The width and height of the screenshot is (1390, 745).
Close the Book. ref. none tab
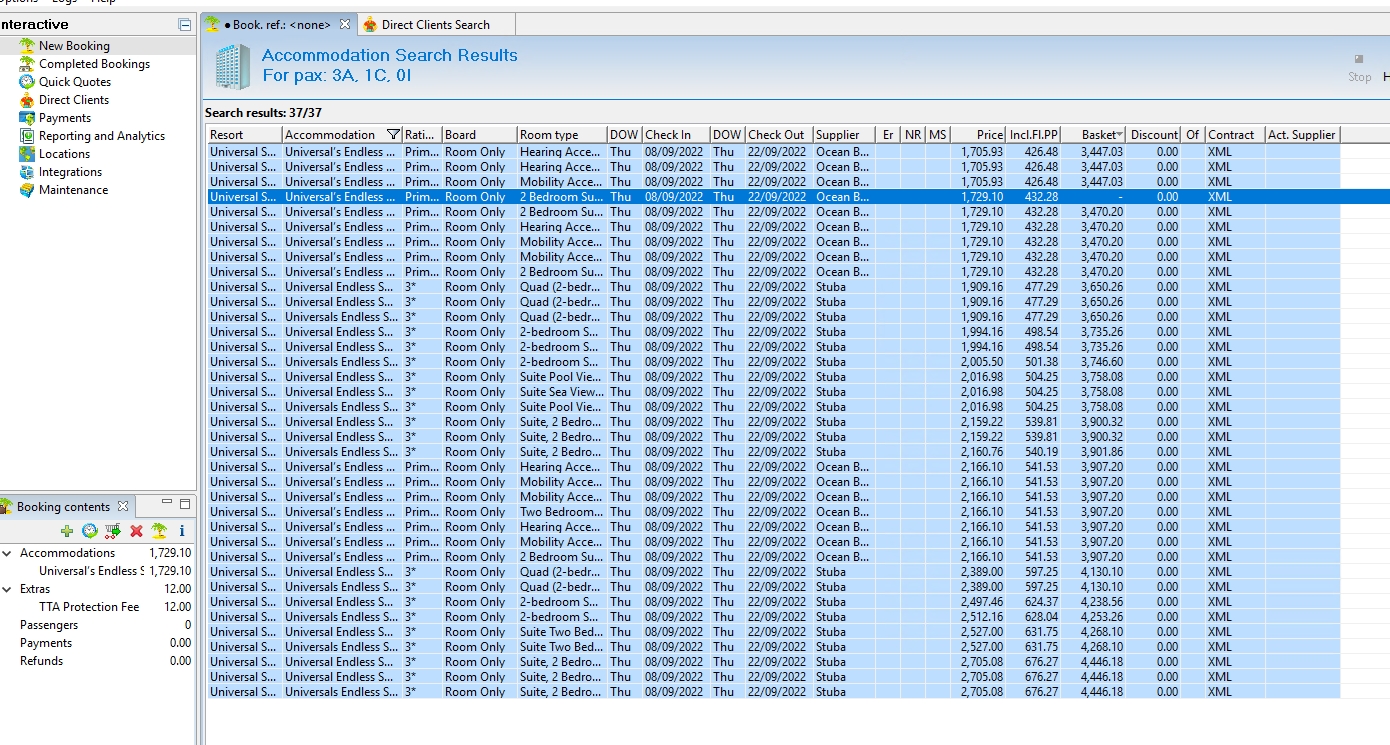coord(345,24)
